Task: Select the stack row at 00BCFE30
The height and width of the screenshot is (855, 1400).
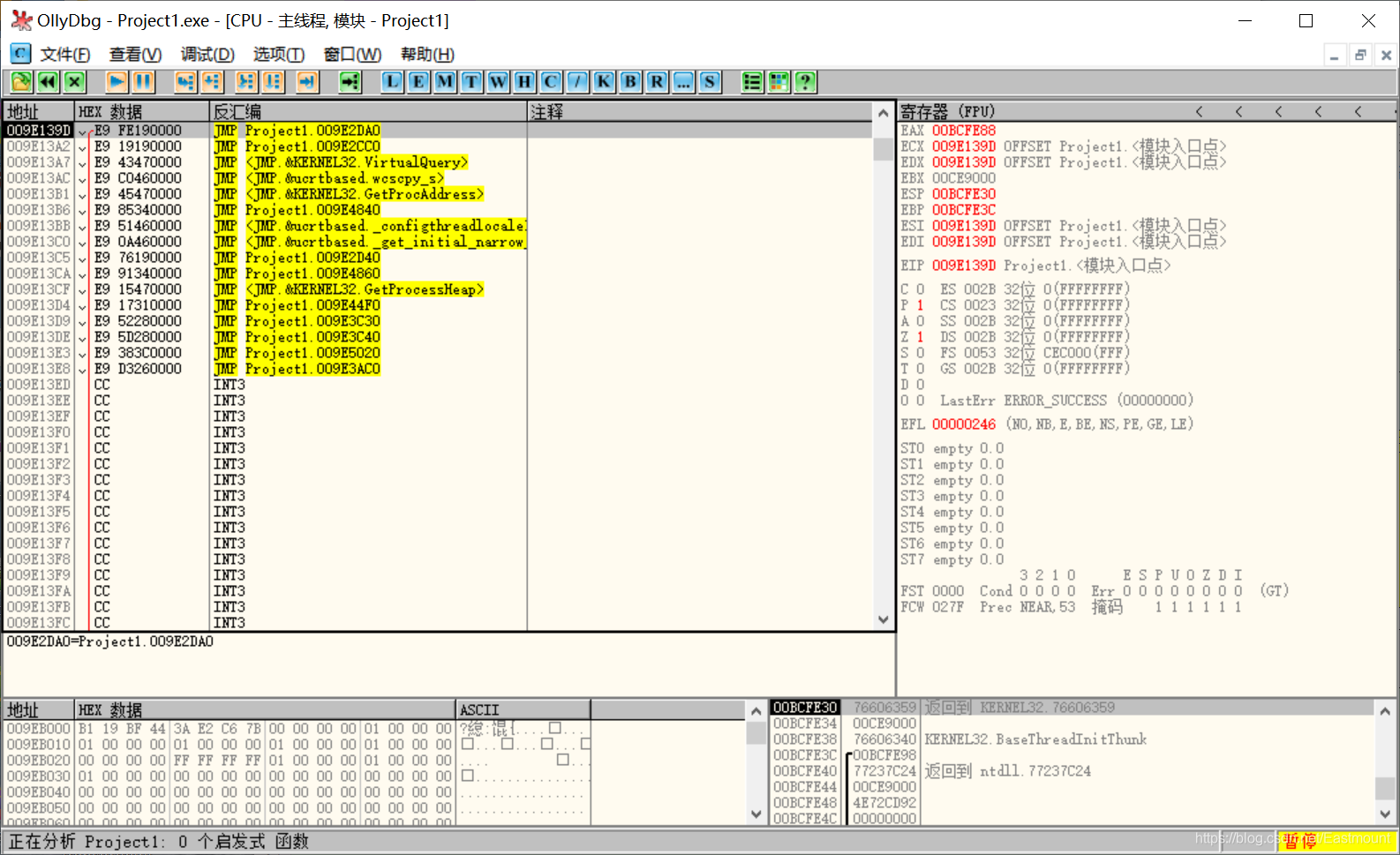Action: [x=1072, y=708]
